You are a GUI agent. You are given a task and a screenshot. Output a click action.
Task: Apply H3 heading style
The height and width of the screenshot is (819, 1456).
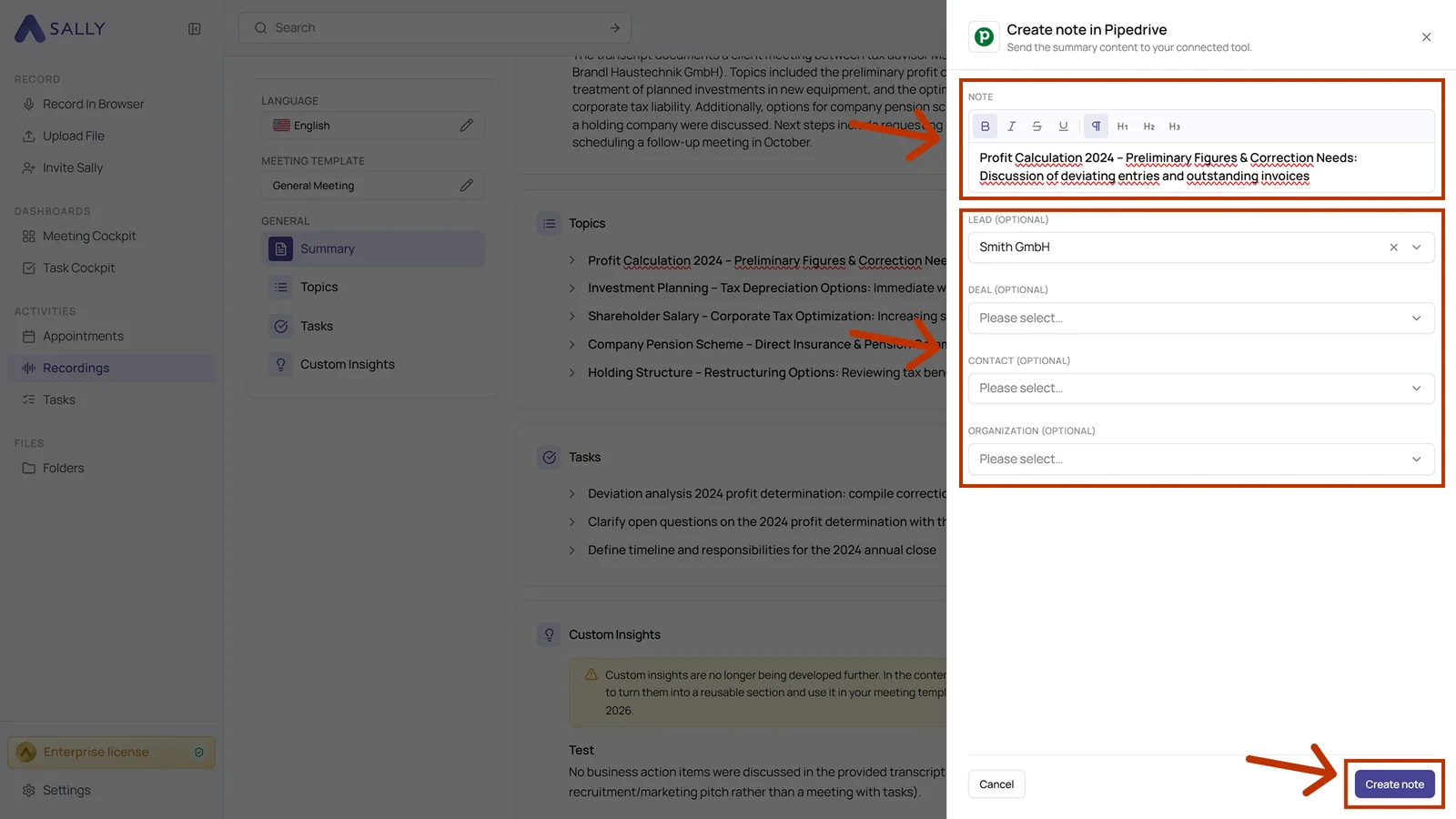tap(1175, 126)
